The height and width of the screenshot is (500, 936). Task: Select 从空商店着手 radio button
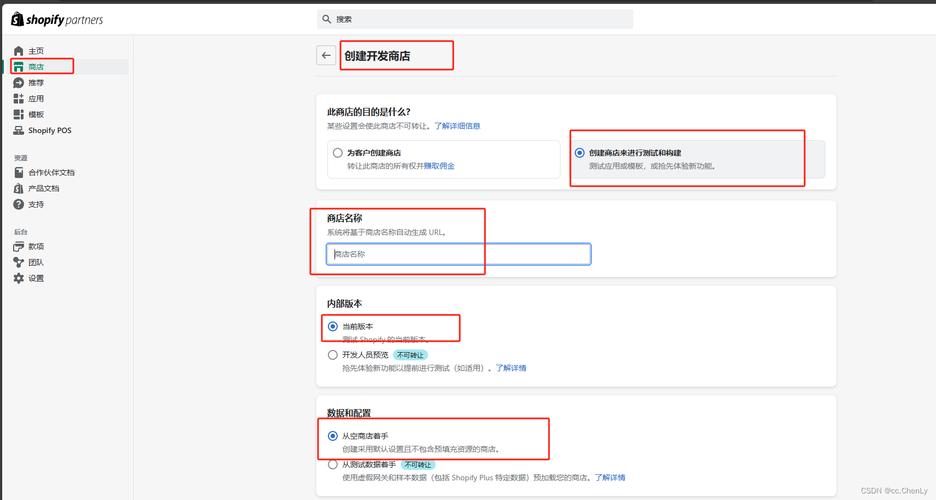click(x=333, y=436)
